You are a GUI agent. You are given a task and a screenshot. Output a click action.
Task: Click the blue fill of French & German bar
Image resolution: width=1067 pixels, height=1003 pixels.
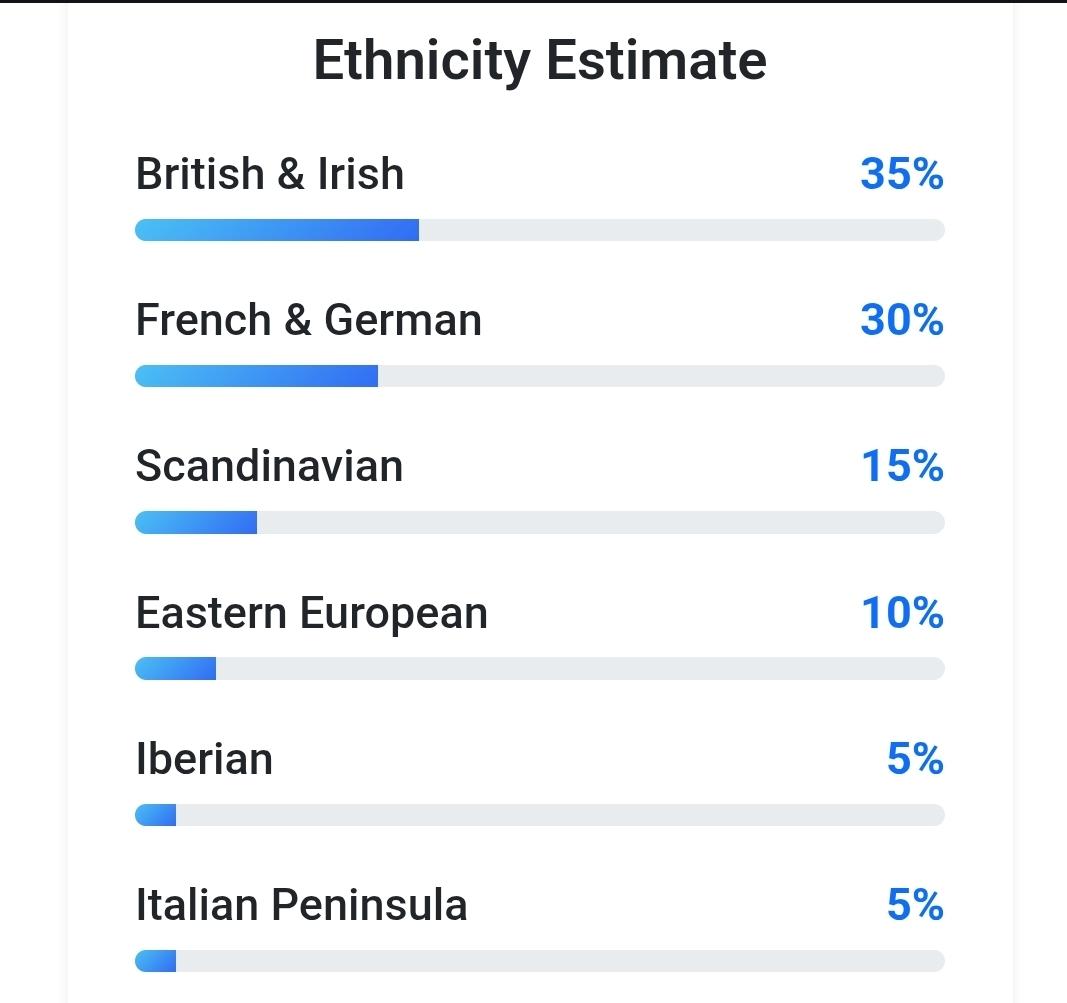pos(256,376)
